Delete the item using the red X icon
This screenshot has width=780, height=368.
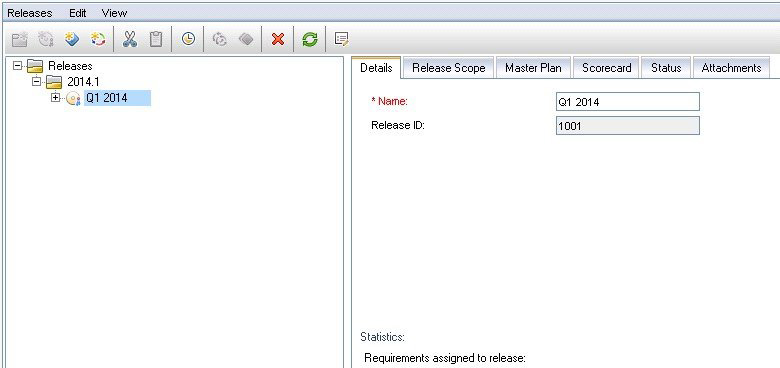tap(278, 39)
